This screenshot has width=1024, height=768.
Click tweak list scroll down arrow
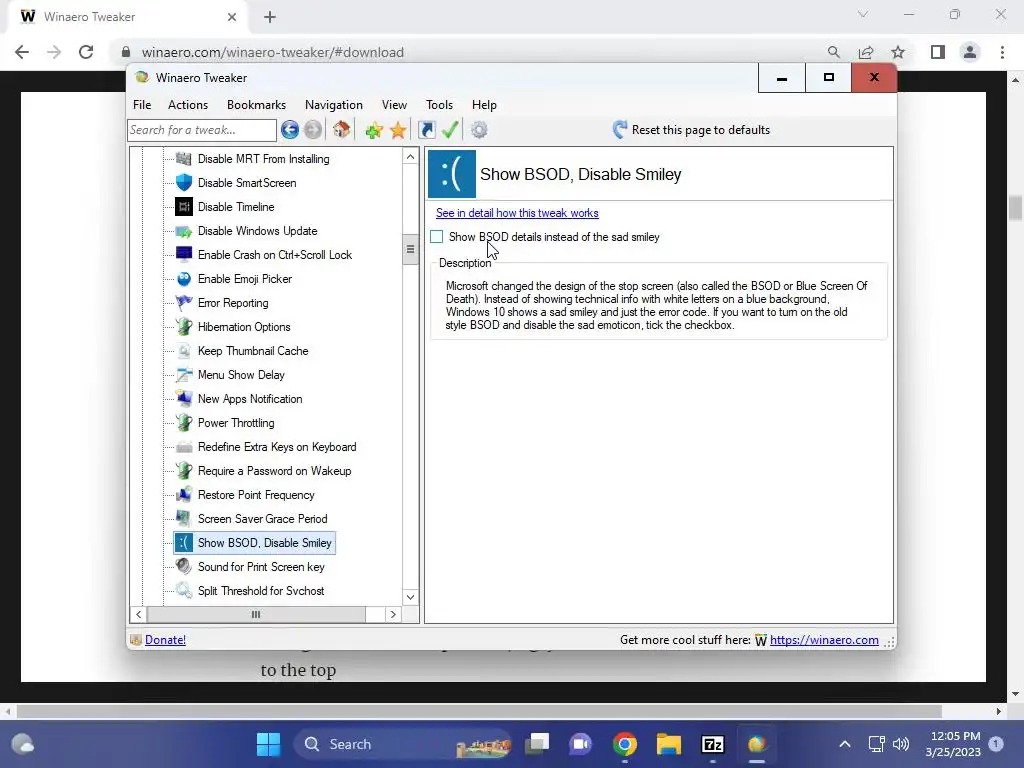pyautogui.click(x=410, y=597)
